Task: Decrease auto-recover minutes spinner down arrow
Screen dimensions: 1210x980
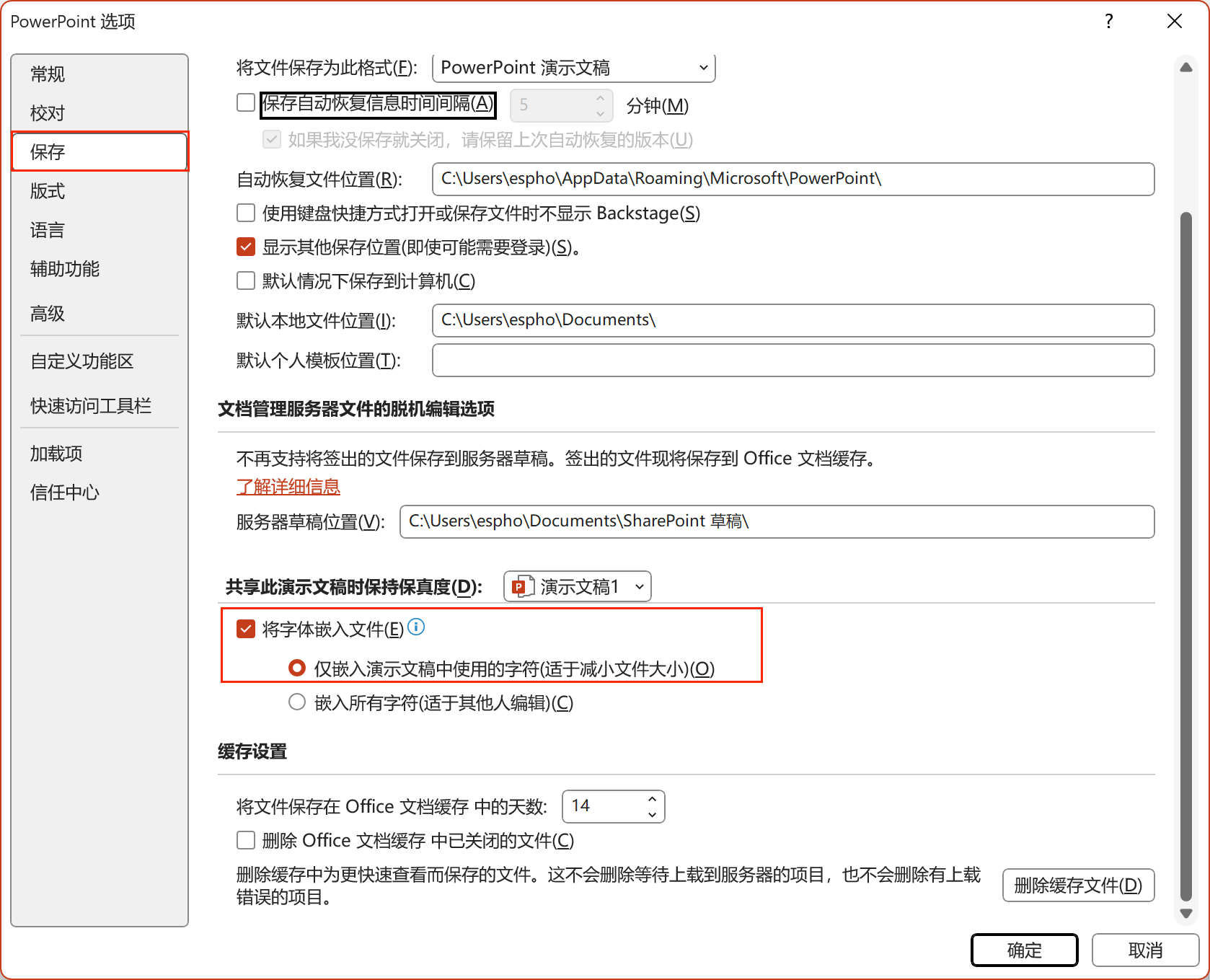Action: pos(600,113)
